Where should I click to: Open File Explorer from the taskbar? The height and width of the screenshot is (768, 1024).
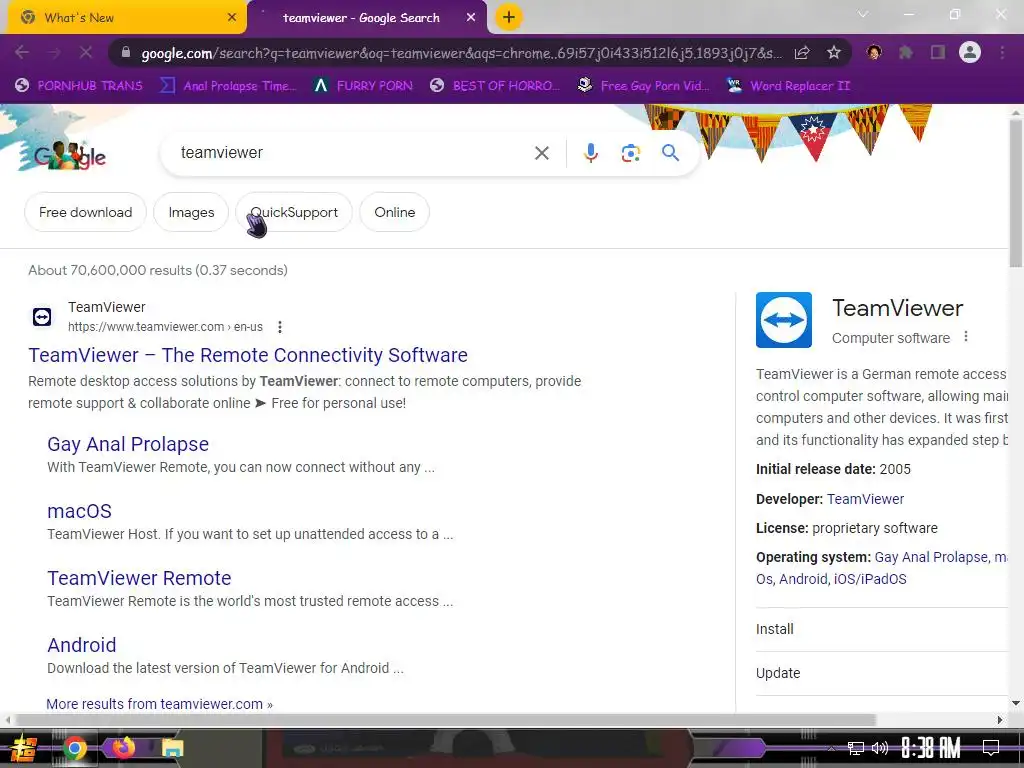(x=172, y=748)
